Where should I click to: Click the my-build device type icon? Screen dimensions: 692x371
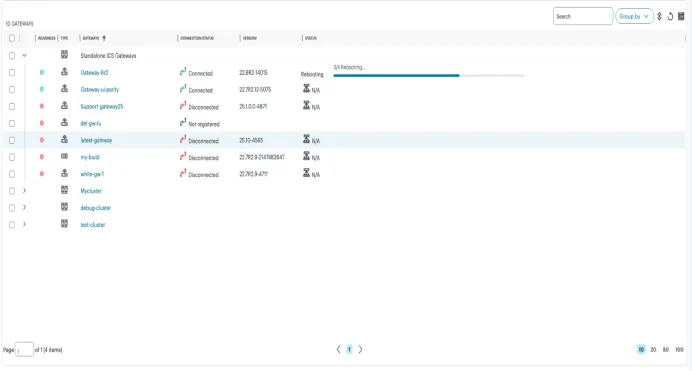click(64, 156)
